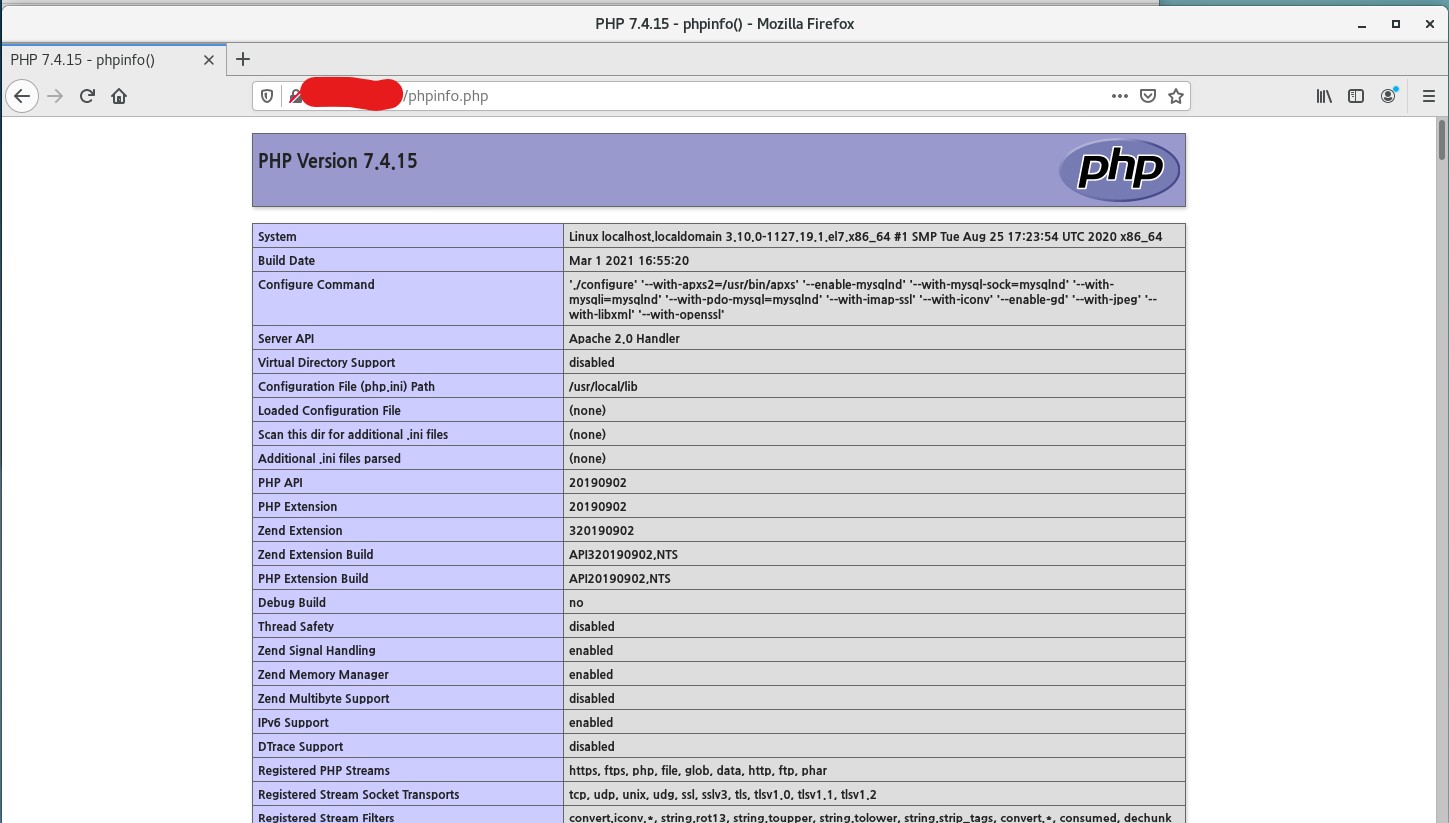Bookmark this page with star
Image resolution: width=1449 pixels, height=823 pixels.
[x=1176, y=96]
